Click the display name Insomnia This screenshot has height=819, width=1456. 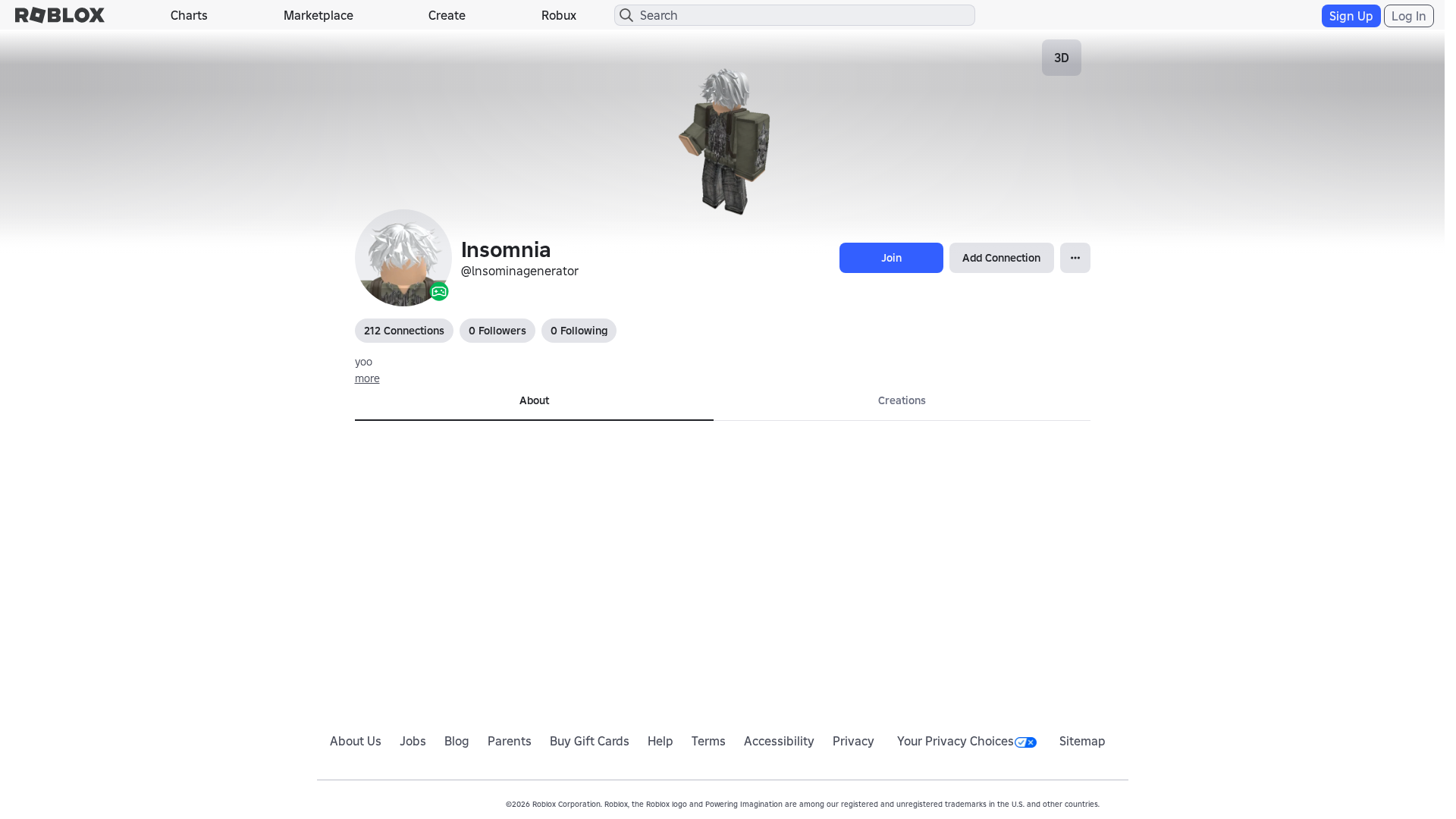click(x=506, y=249)
